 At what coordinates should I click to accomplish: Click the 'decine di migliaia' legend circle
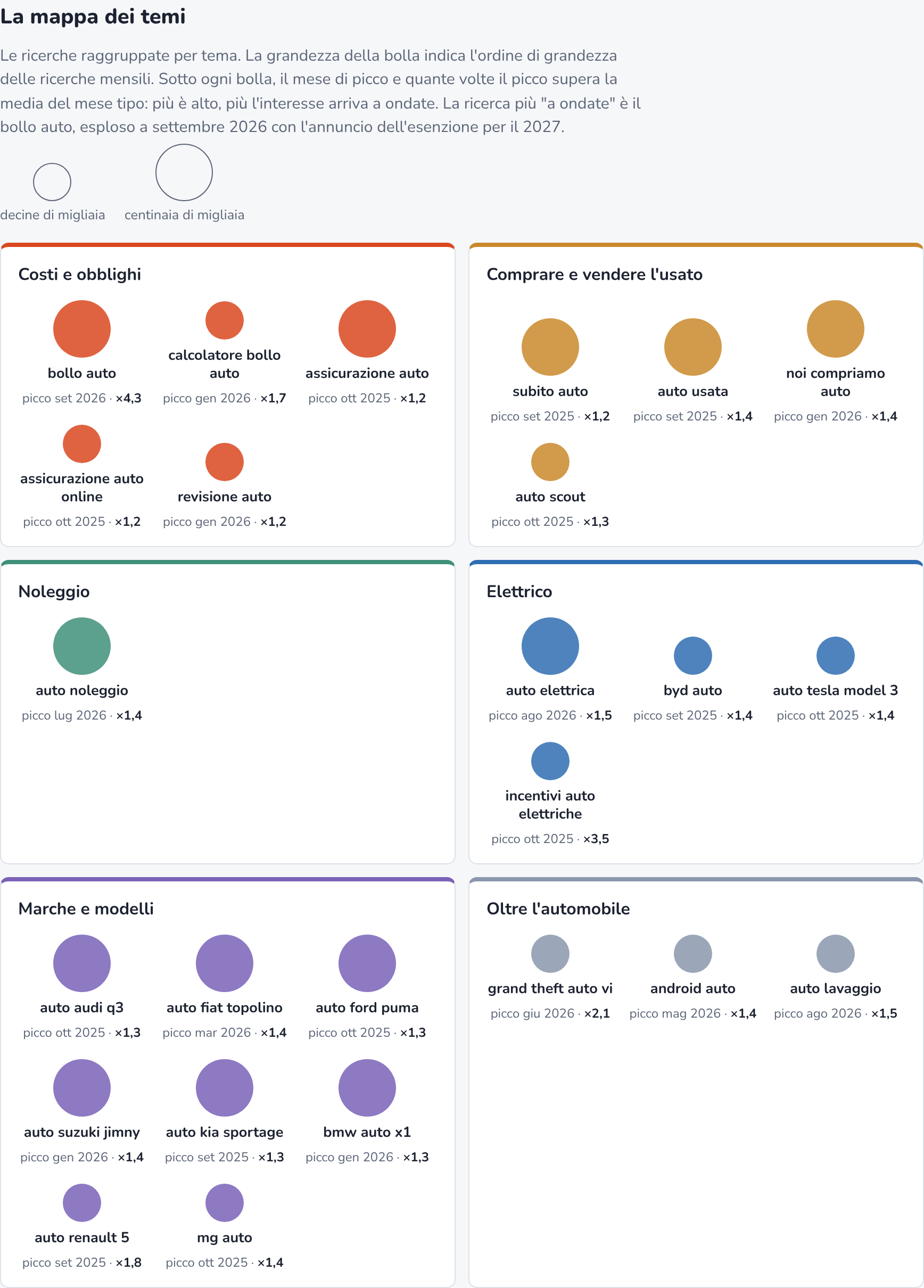52,181
